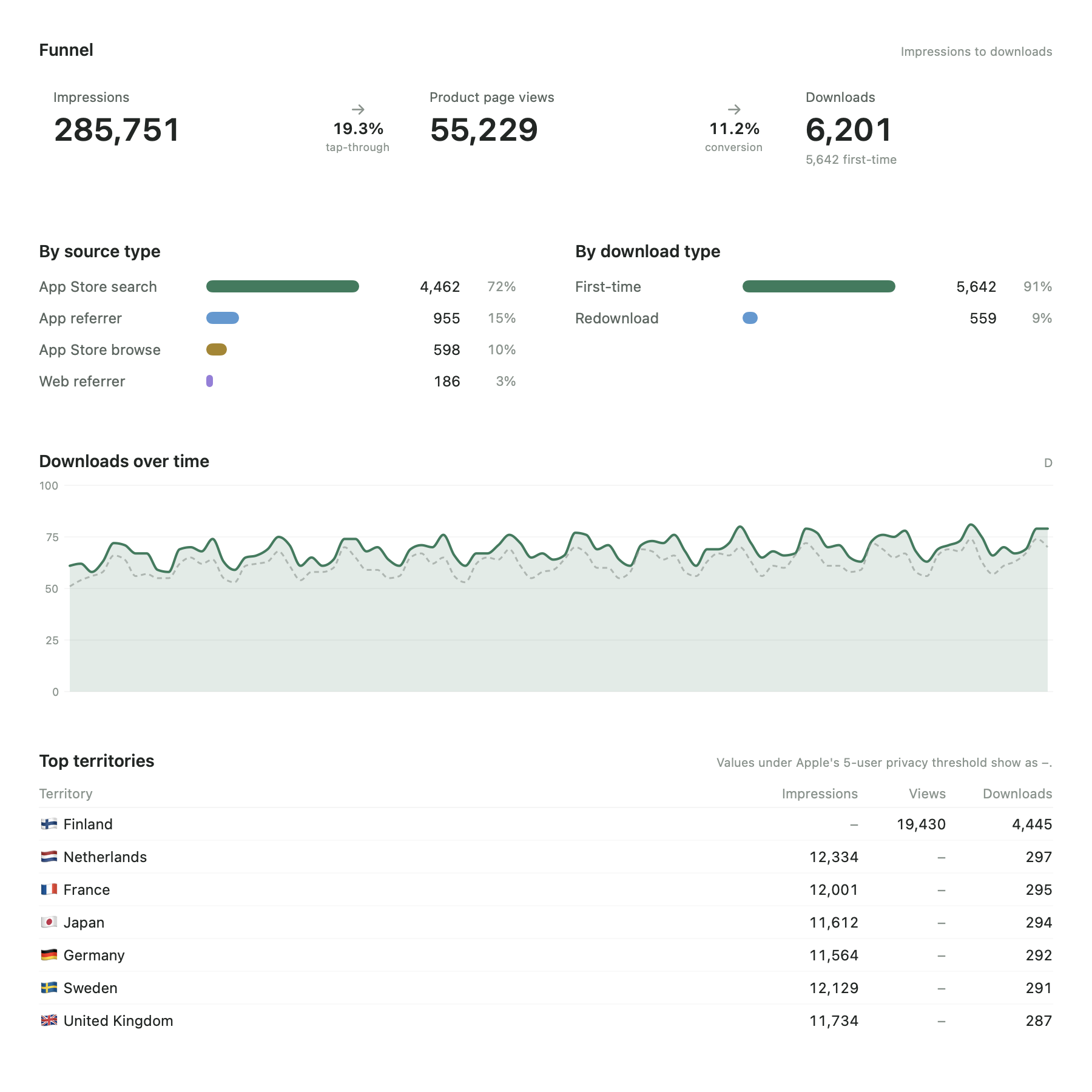Click the Impressions to downloads caption

coord(976,52)
